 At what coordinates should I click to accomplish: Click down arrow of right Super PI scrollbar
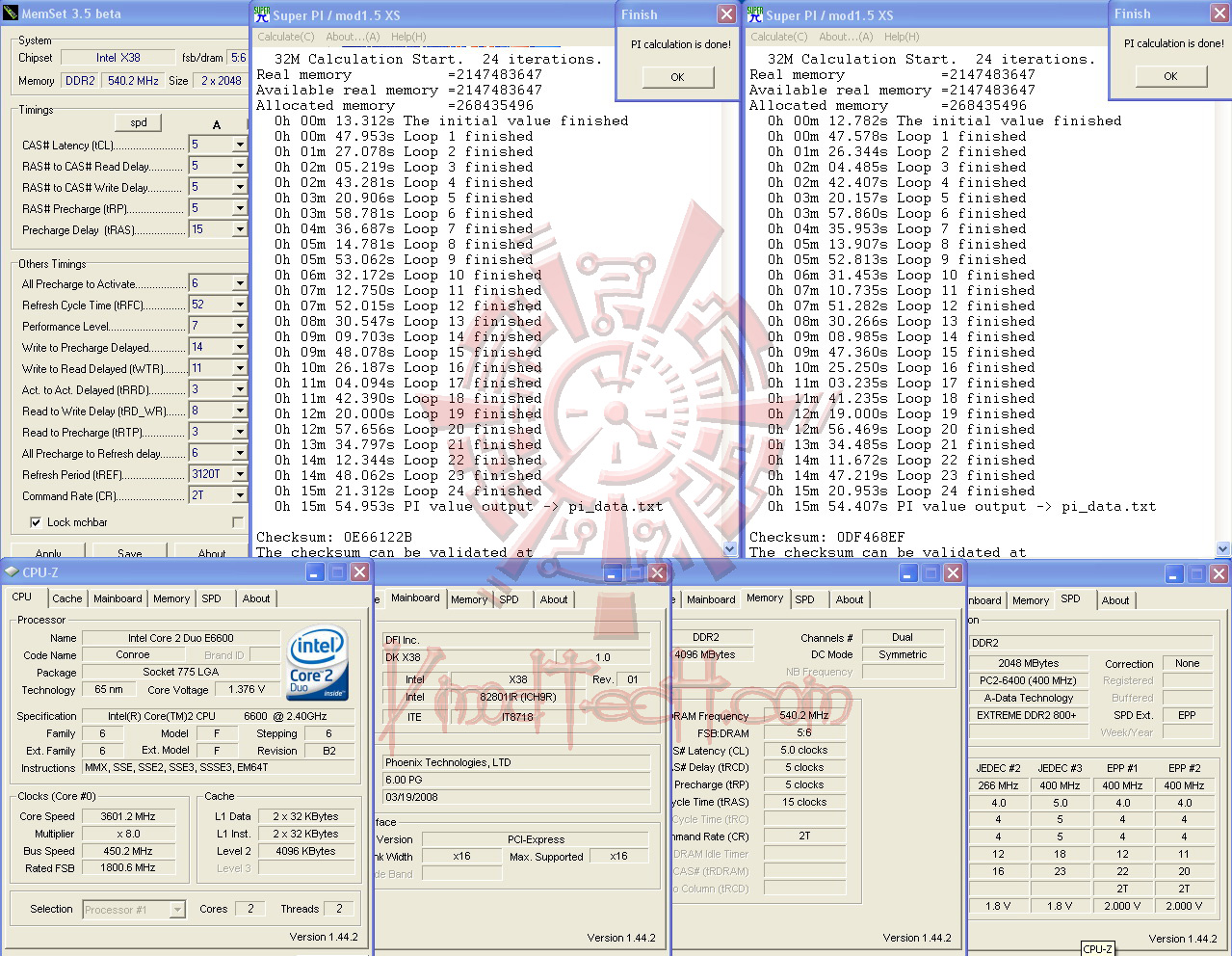(x=1223, y=549)
